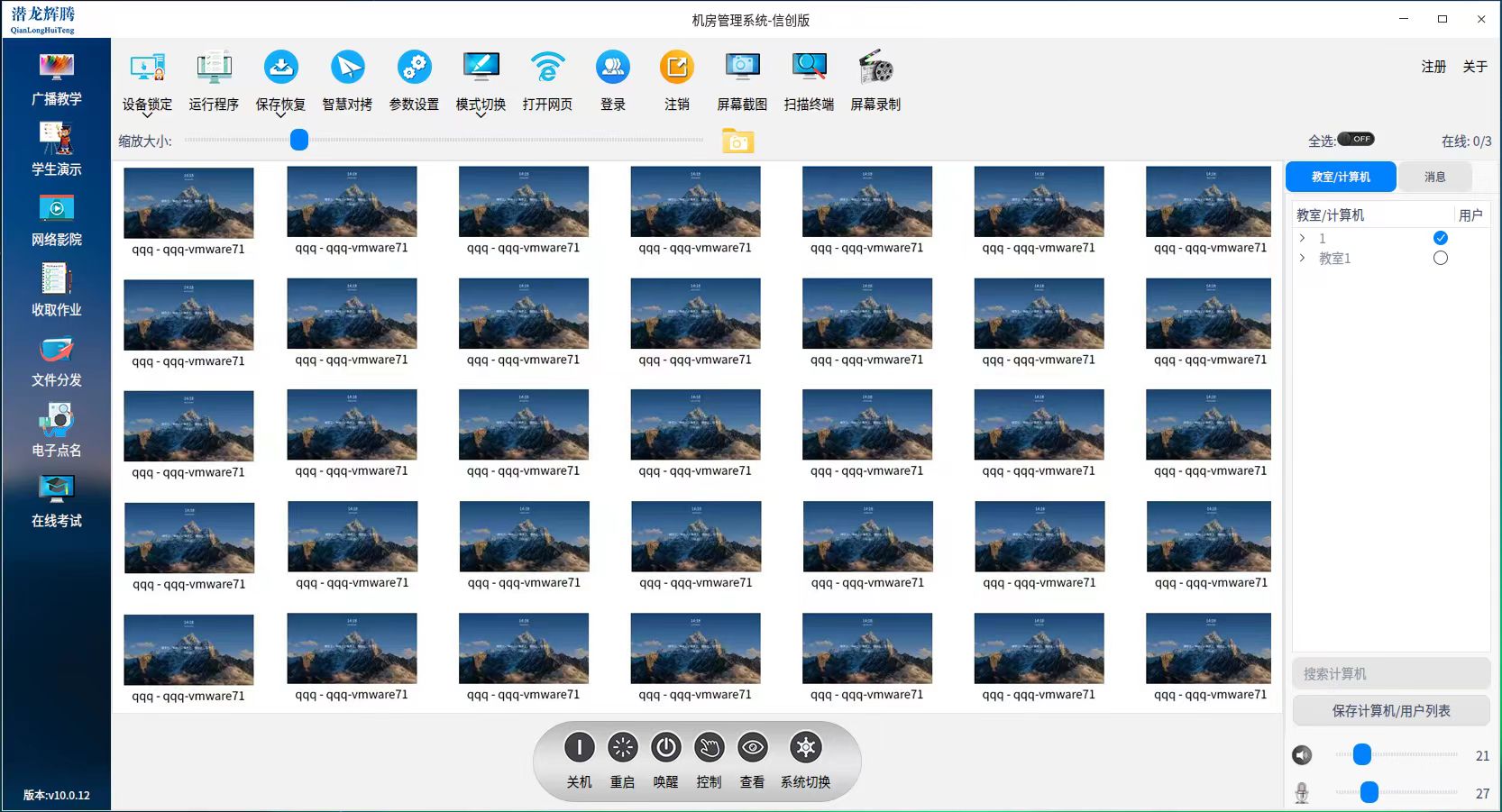Click the 唤醒 wake-up icon
The height and width of the screenshot is (812, 1502).
coord(666,748)
